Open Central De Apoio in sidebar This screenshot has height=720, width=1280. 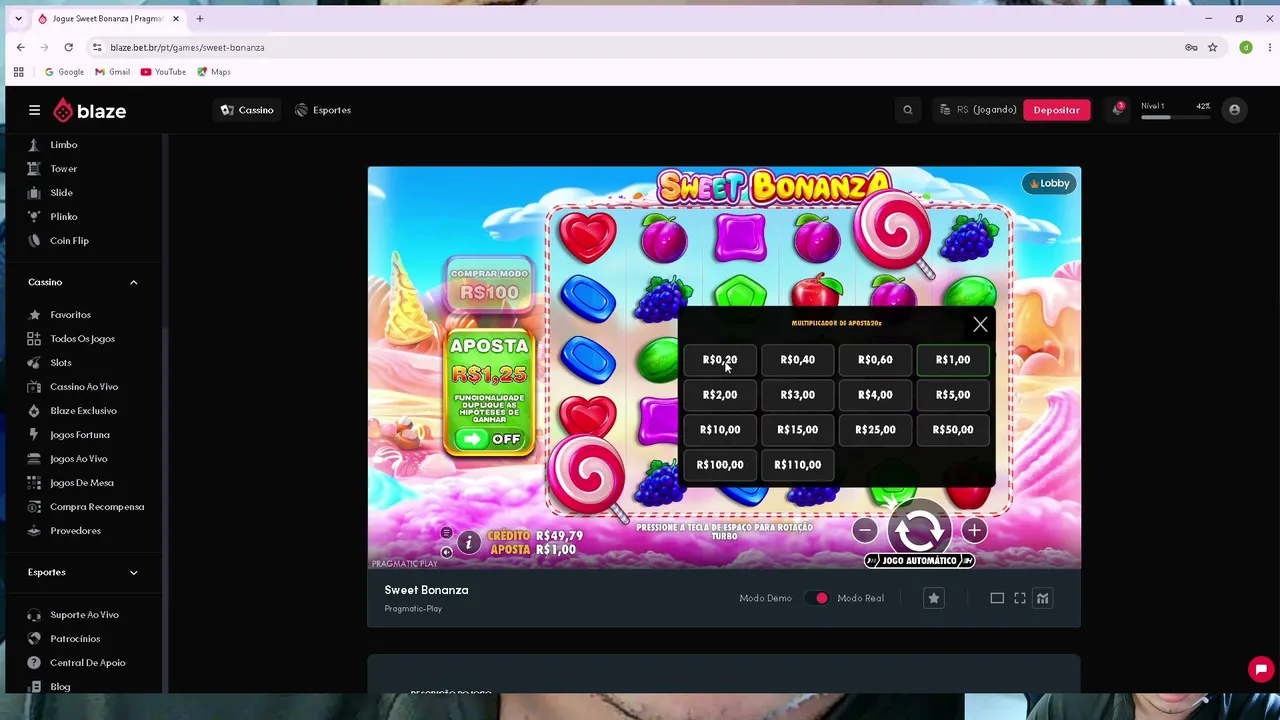point(87,663)
